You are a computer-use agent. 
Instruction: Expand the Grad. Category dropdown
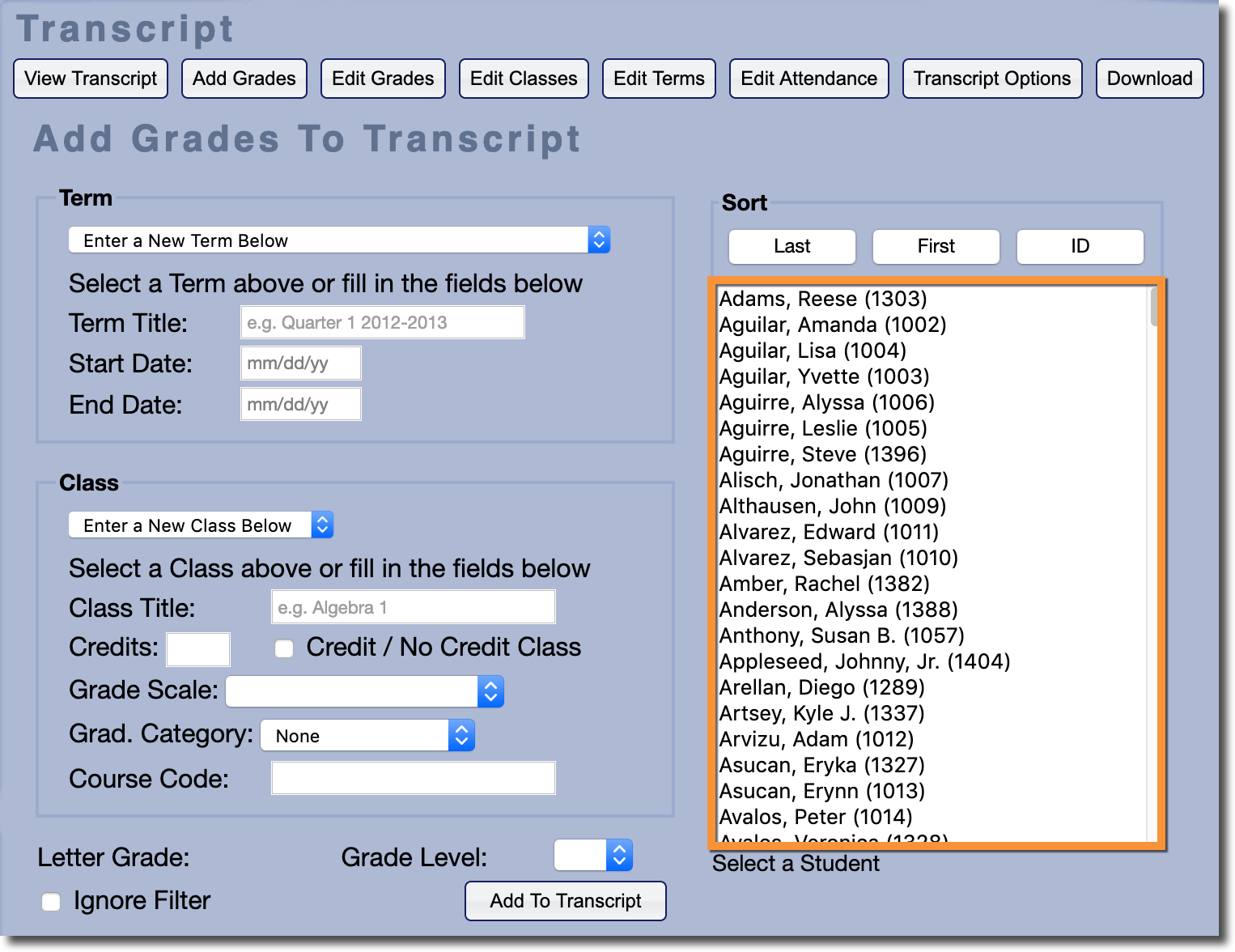[367, 736]
